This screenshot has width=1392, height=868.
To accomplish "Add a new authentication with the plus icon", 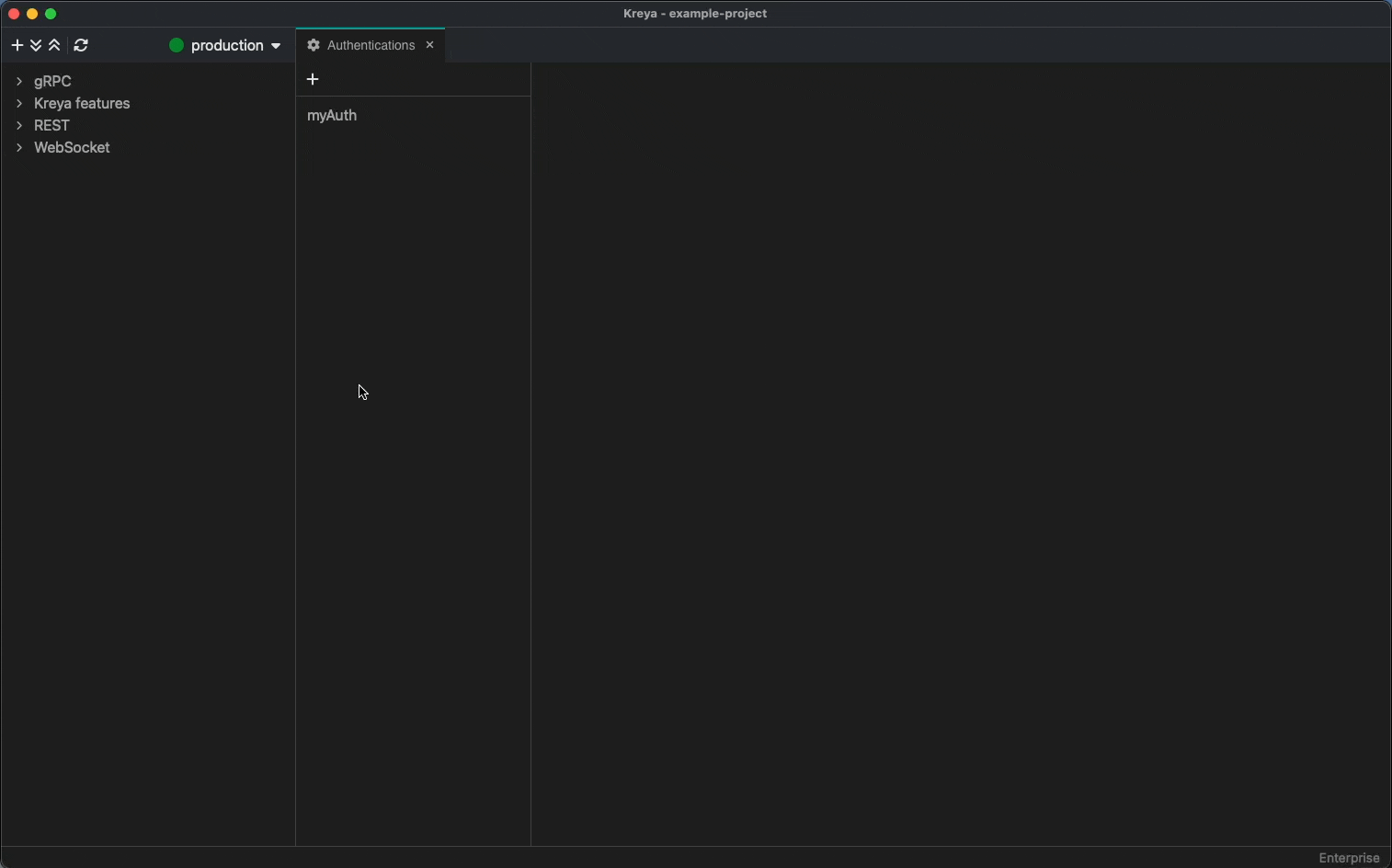I will [x=313, y=80].
